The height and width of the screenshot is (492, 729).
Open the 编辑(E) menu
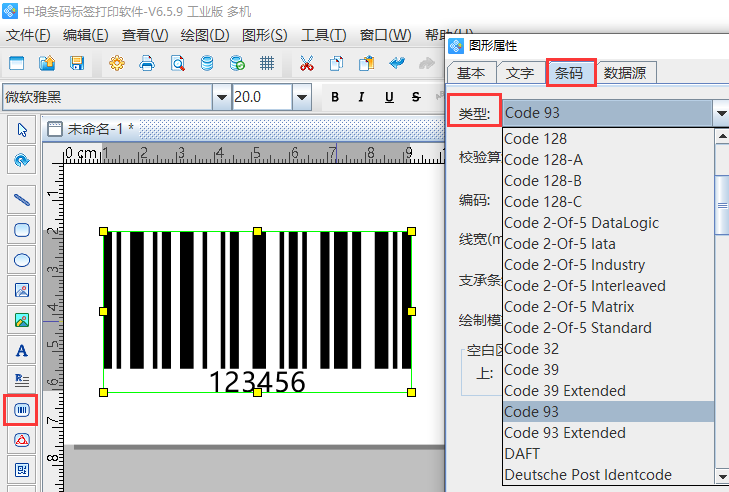point(86,35)
